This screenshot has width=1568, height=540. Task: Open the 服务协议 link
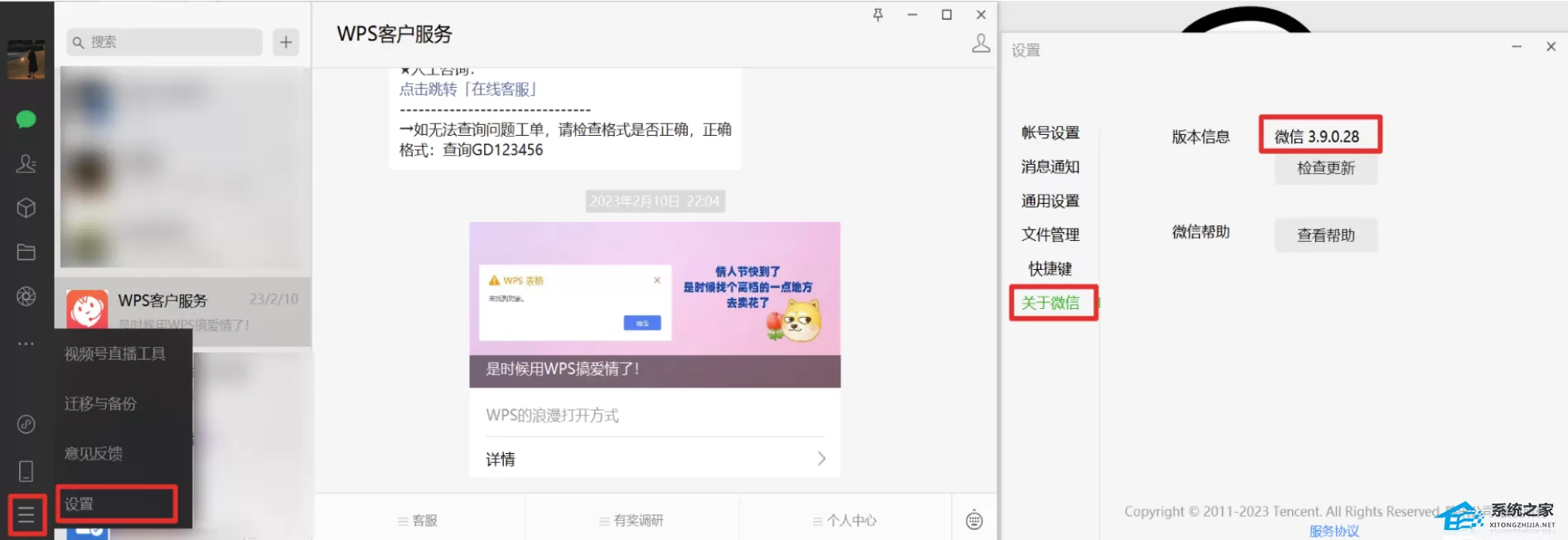(1334, 531)
